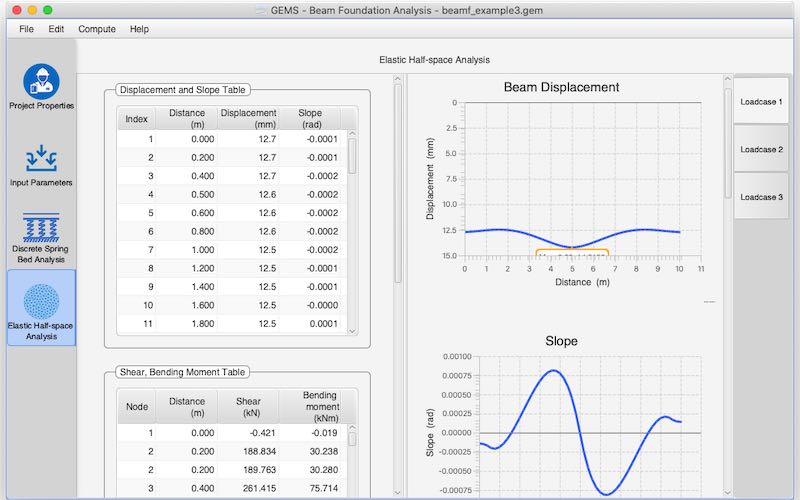Switch to the Loadcase 1 tab
This screenshot has height=500, width=800.
tap(761, 102)
